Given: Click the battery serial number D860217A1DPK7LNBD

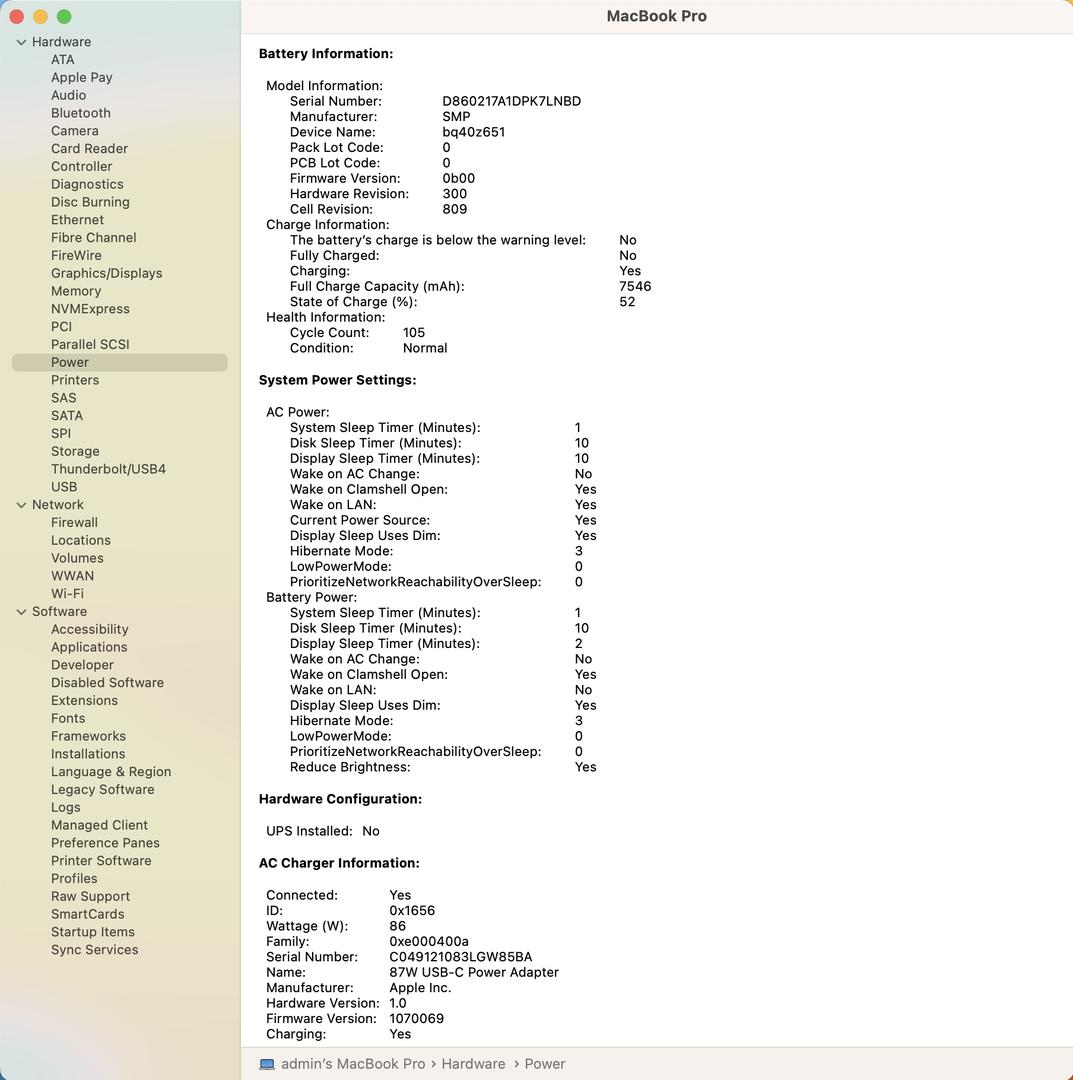Looking at the screenshot, I should 512,101.
